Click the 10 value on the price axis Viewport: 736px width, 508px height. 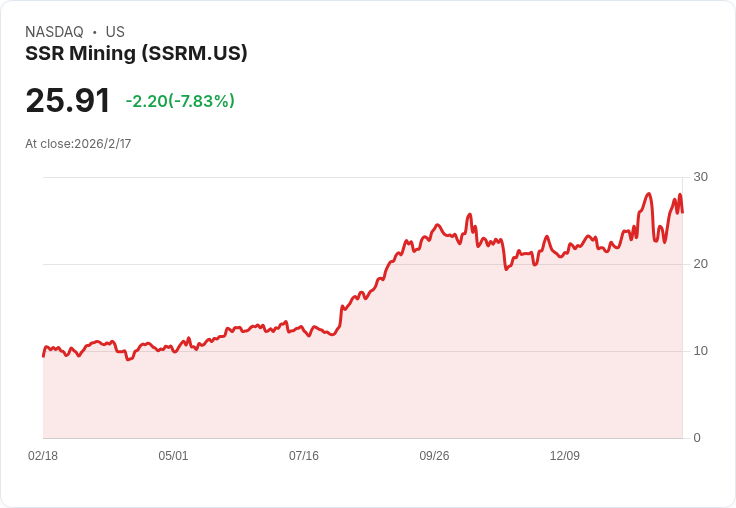pyautogui.click(x=700, y=351)
